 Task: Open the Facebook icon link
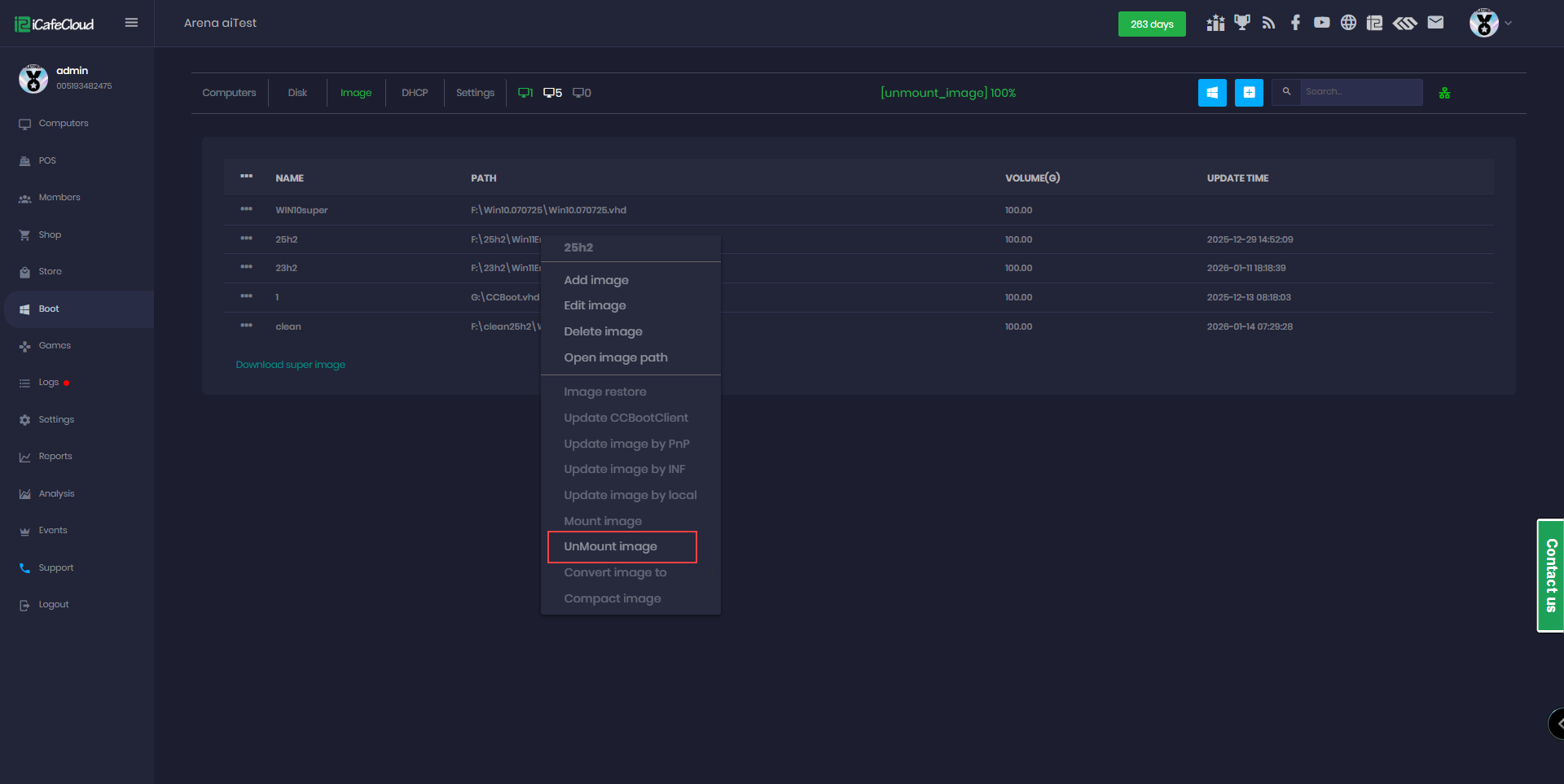click(1295, 23)
